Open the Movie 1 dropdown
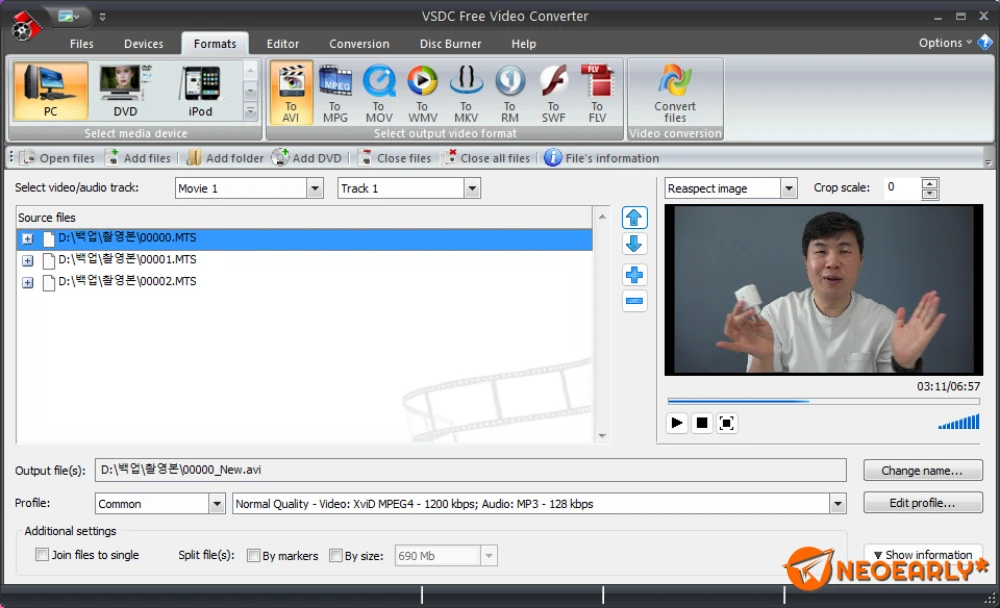 (x=315, y=188)
